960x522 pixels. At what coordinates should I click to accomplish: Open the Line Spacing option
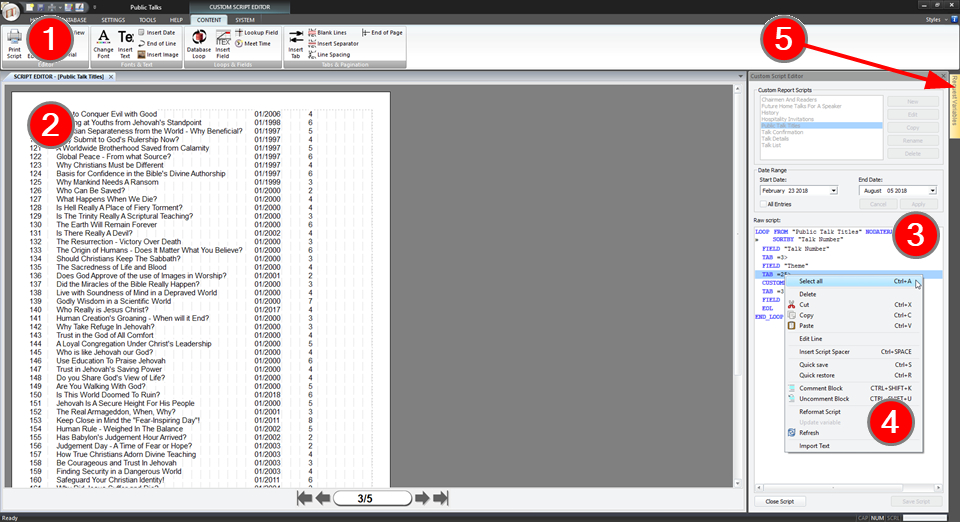click(x=329, y=54)
